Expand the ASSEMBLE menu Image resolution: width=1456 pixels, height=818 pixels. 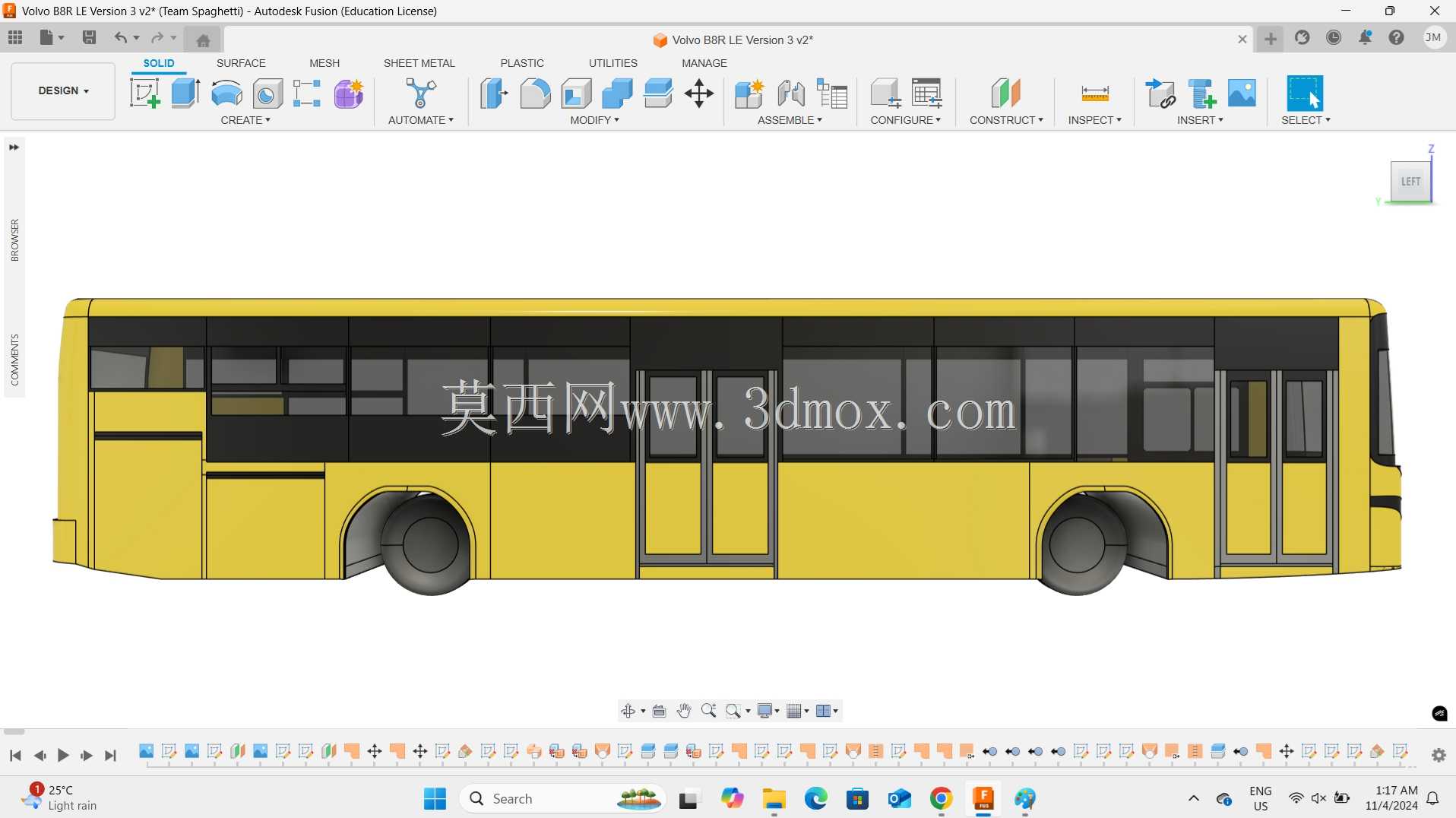(x=790, y=120)
